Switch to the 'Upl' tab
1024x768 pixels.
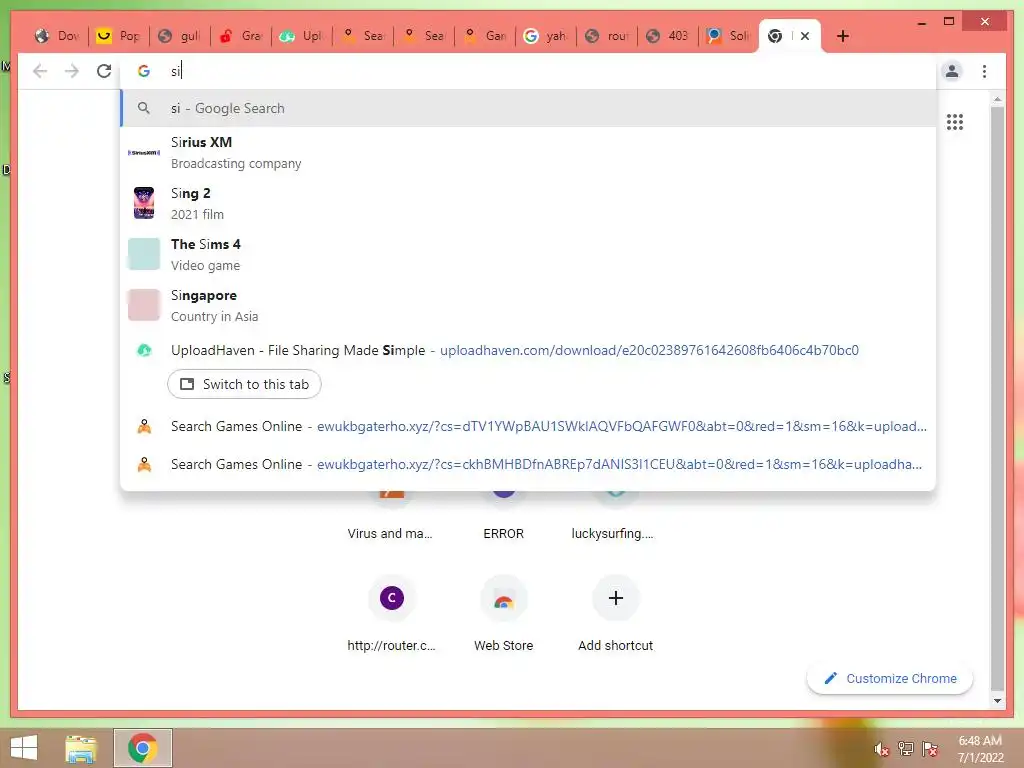pyautogui.click(x=302, y=36)
